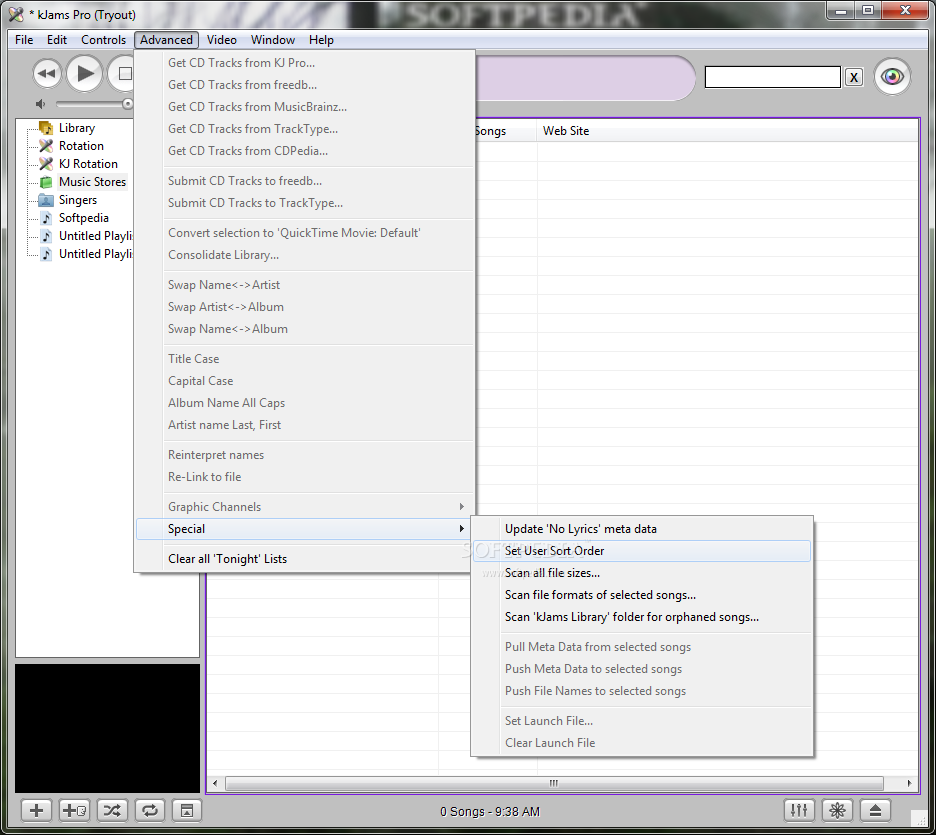Toggle shuffle mode button

112,811
